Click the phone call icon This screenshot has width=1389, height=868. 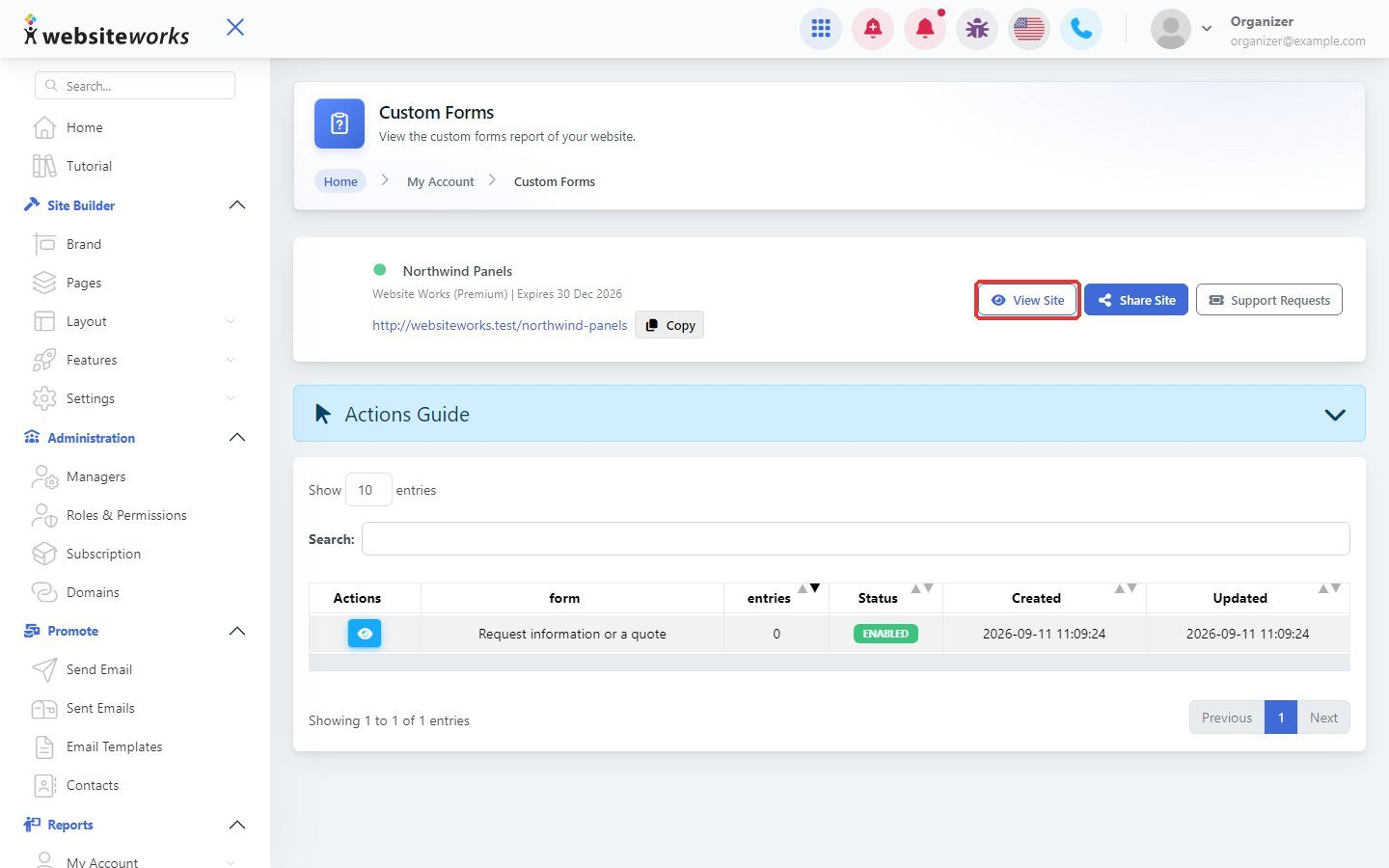coord(1081,29)
